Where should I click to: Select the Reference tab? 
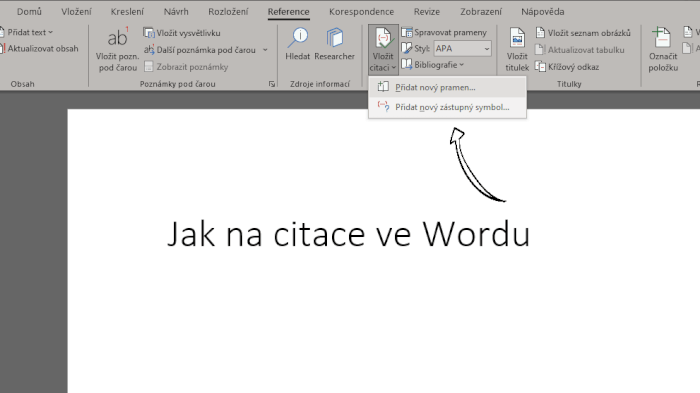pyautogui.click(x=288, y=12)
